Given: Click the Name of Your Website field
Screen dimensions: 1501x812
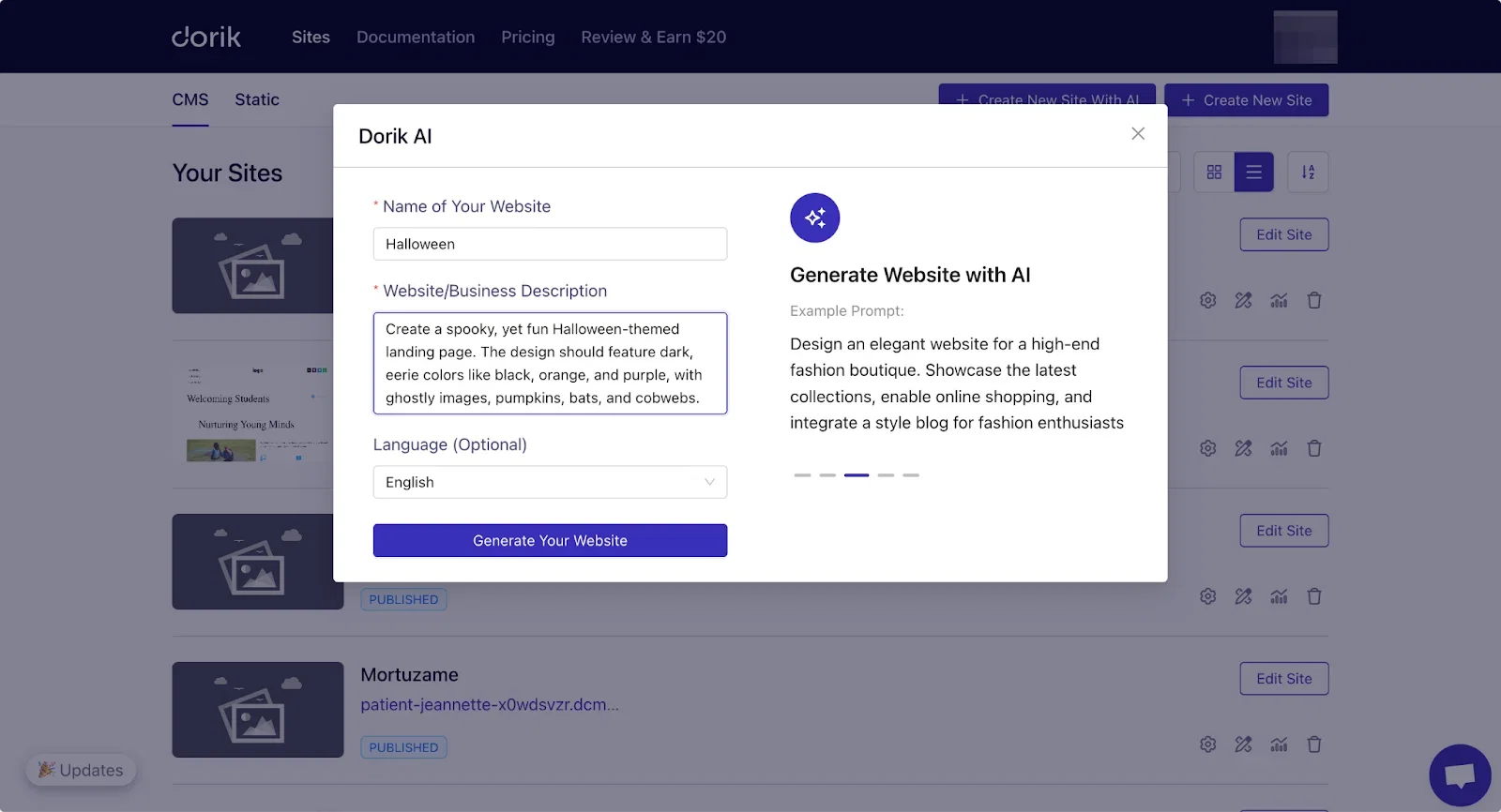Looking at the screenshot, I should point(550,244).
